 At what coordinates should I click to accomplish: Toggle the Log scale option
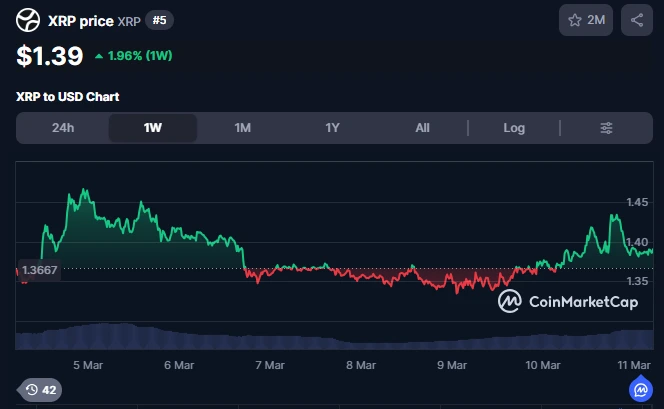(513, 128)
